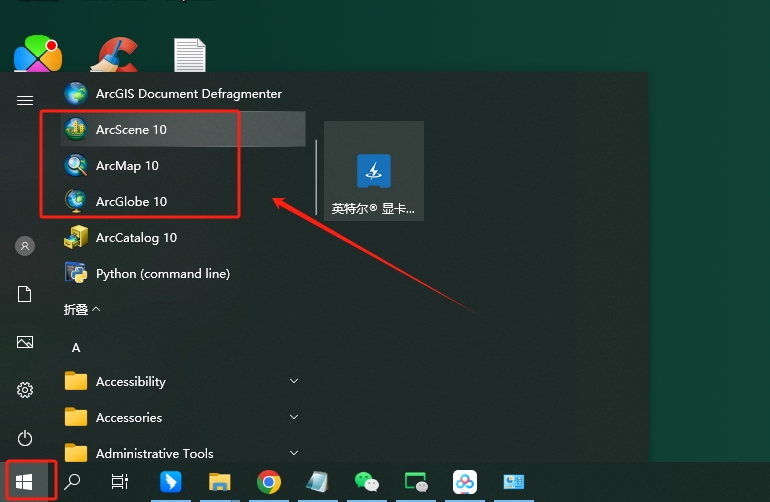Open Documents from the Start sidebar
The height and width of the screenshot is (502, 770).
25,294
